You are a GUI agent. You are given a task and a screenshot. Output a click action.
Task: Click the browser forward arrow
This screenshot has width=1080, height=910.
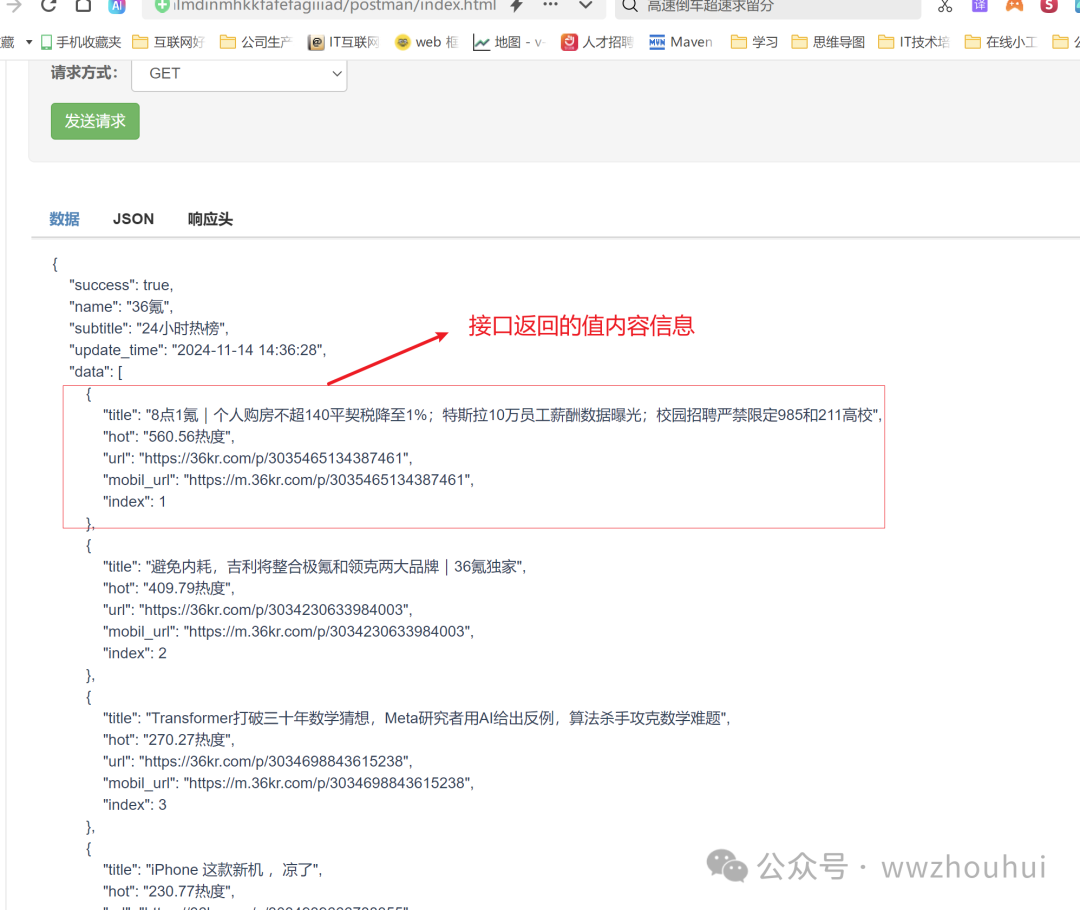pyautogui.click(x=14, y=6)
